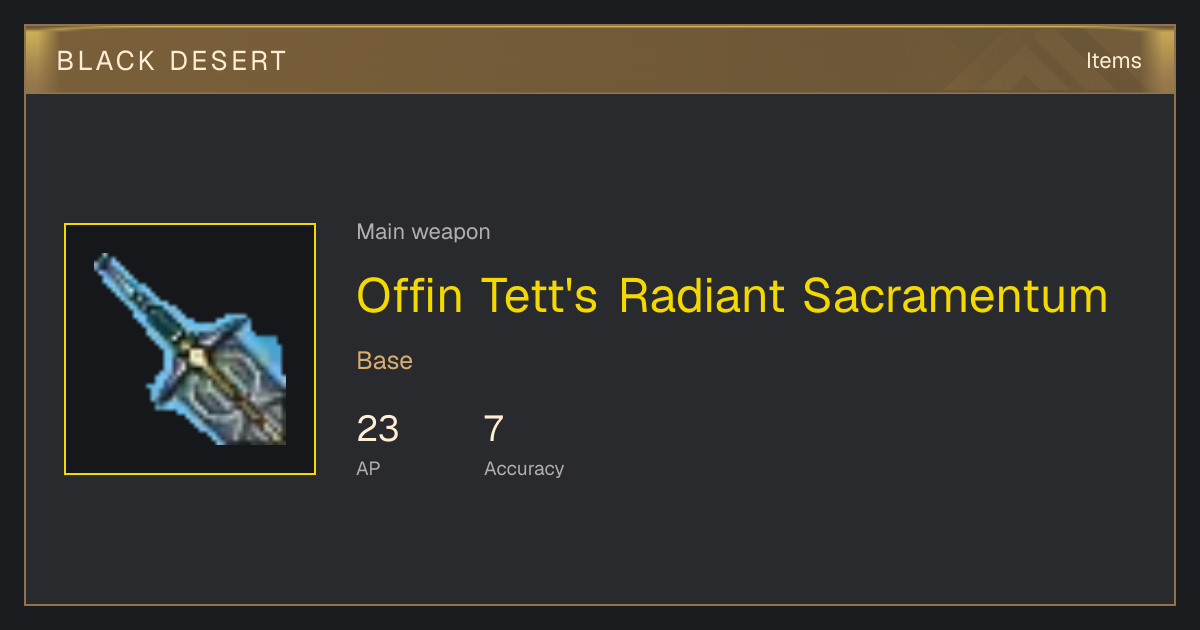This screenshot has height=630, width=1200.
Task: Click the word Tett's in the item name
Action: point(541,296)
